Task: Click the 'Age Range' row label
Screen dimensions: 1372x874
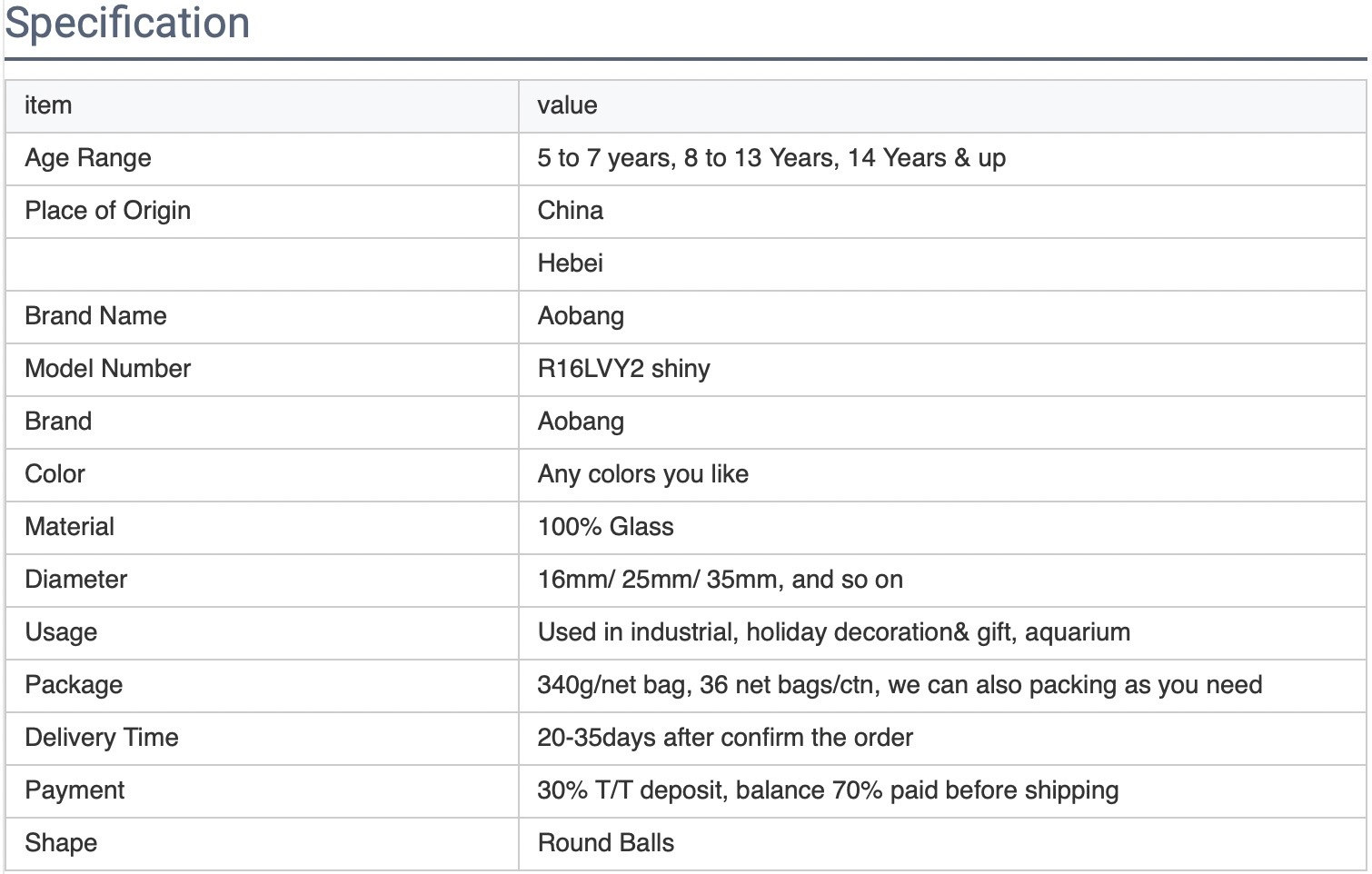Action: [x=88, y=159]
